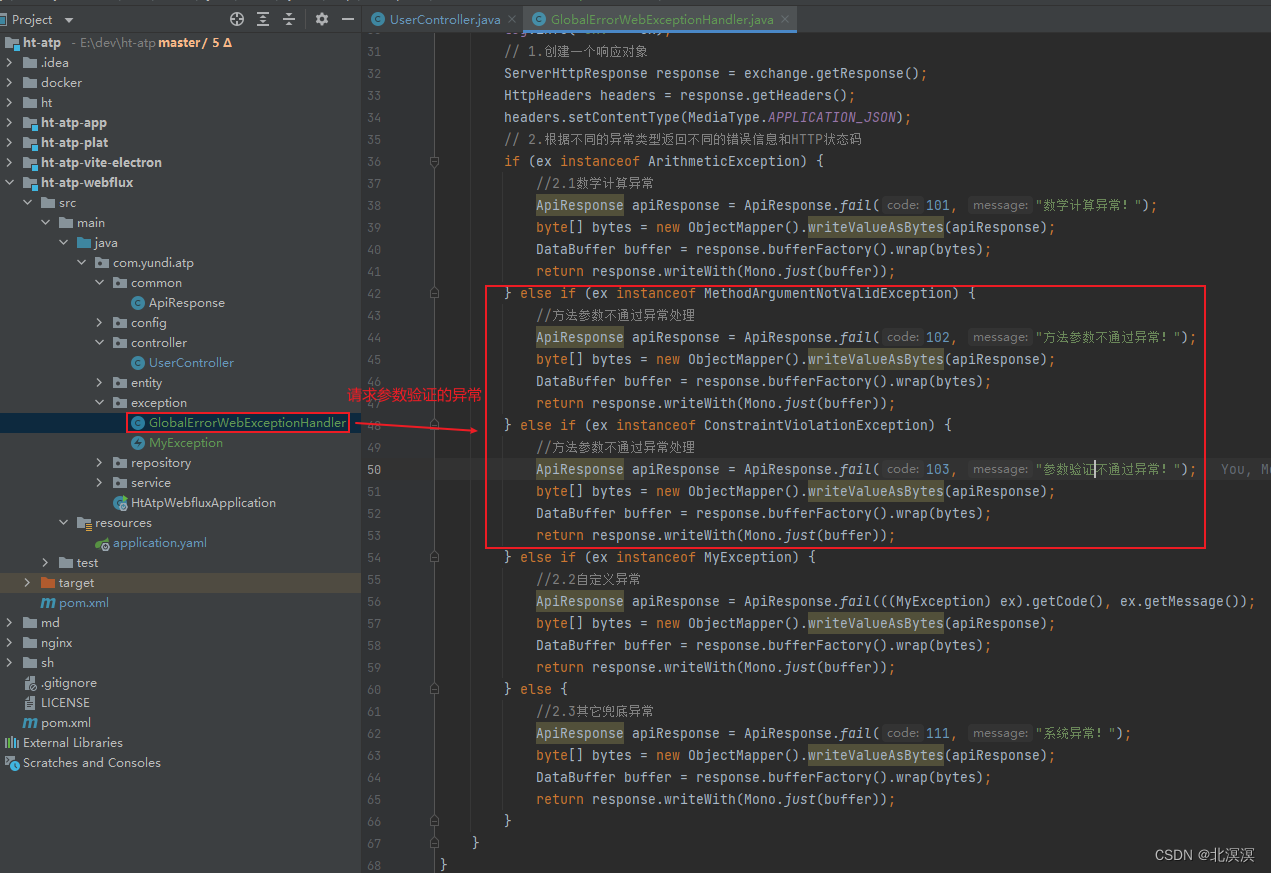Image resolution: width=1271 pixels, height=873 pixels.
Task: Expand the docker folder
Action: coord(10,83)
